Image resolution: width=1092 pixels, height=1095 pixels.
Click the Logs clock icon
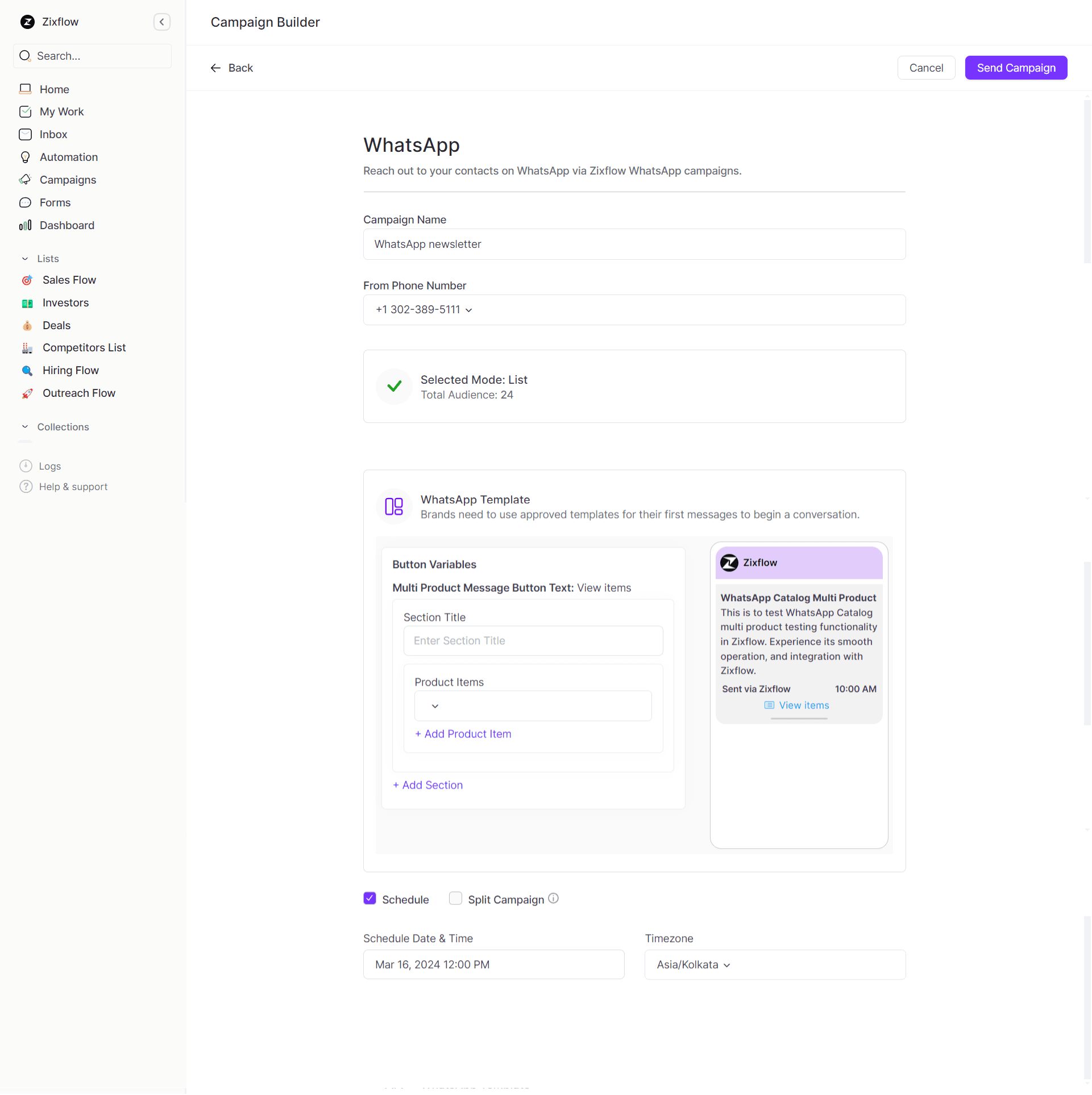(x=26, y=466)
